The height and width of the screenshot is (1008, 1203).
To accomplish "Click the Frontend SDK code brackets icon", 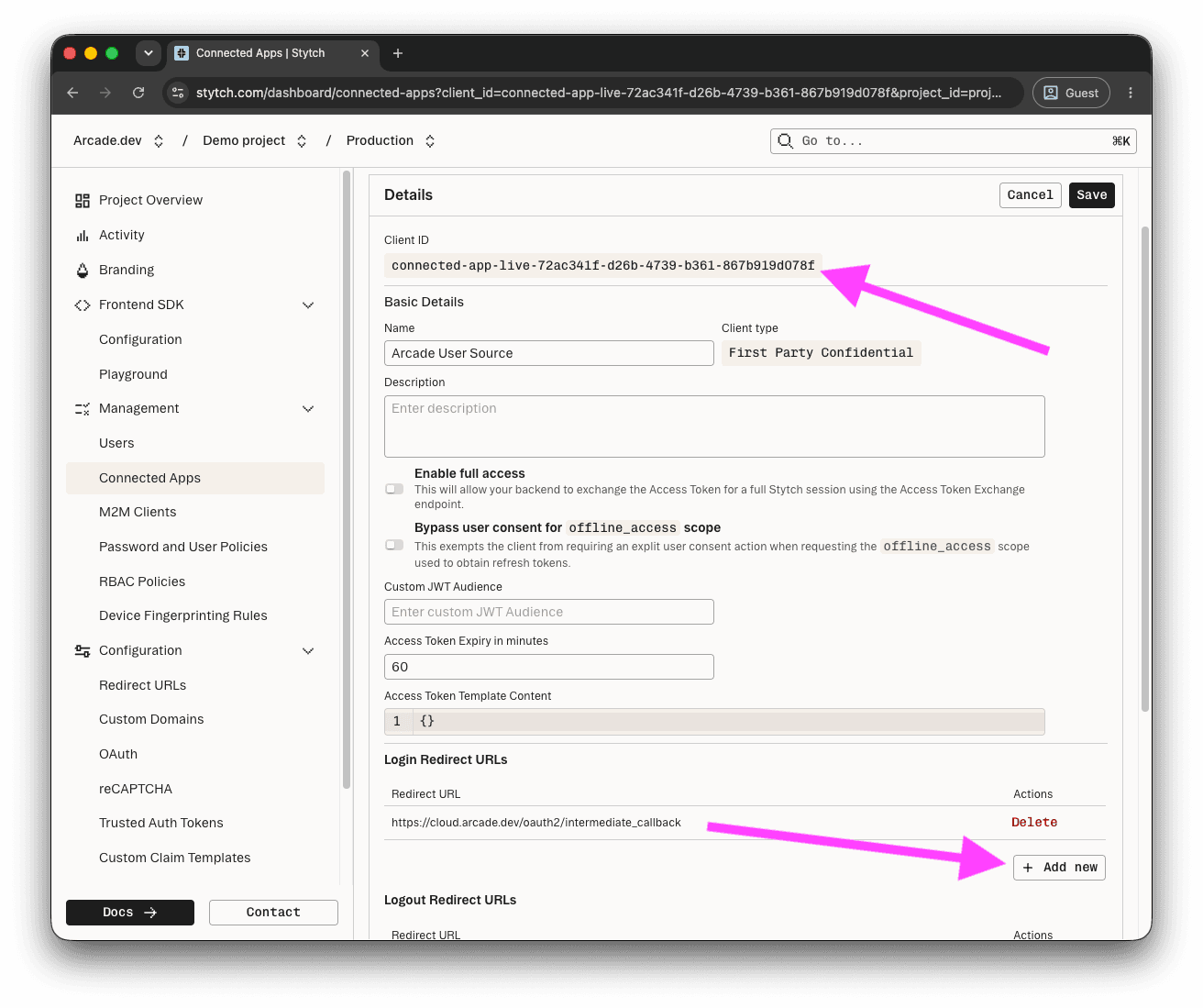I will (x=83, y=305).
